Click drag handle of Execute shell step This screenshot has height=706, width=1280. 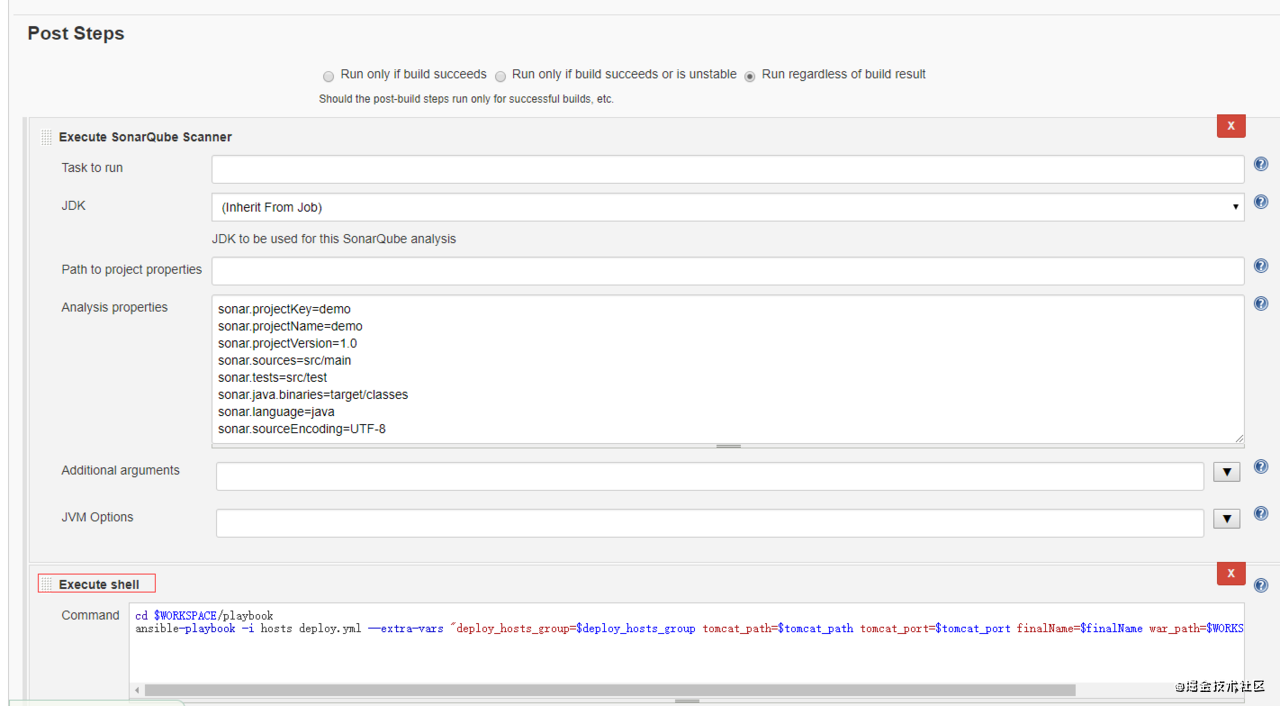point(47,584)
